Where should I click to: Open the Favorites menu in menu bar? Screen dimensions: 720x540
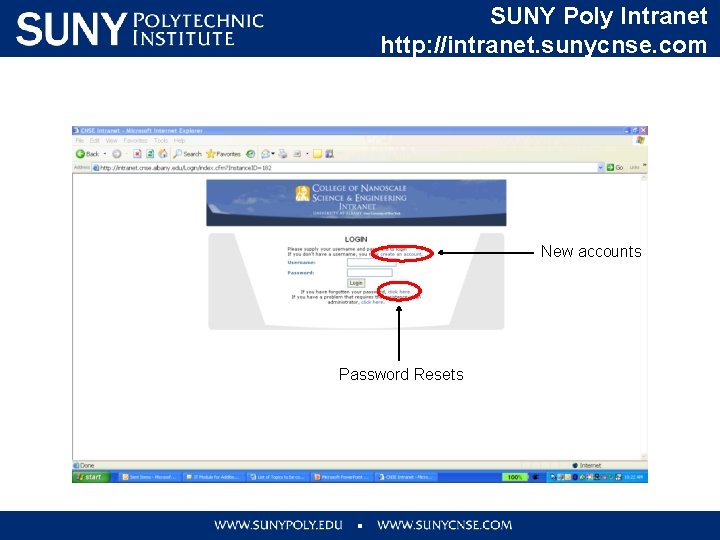(x=135, y=141)
